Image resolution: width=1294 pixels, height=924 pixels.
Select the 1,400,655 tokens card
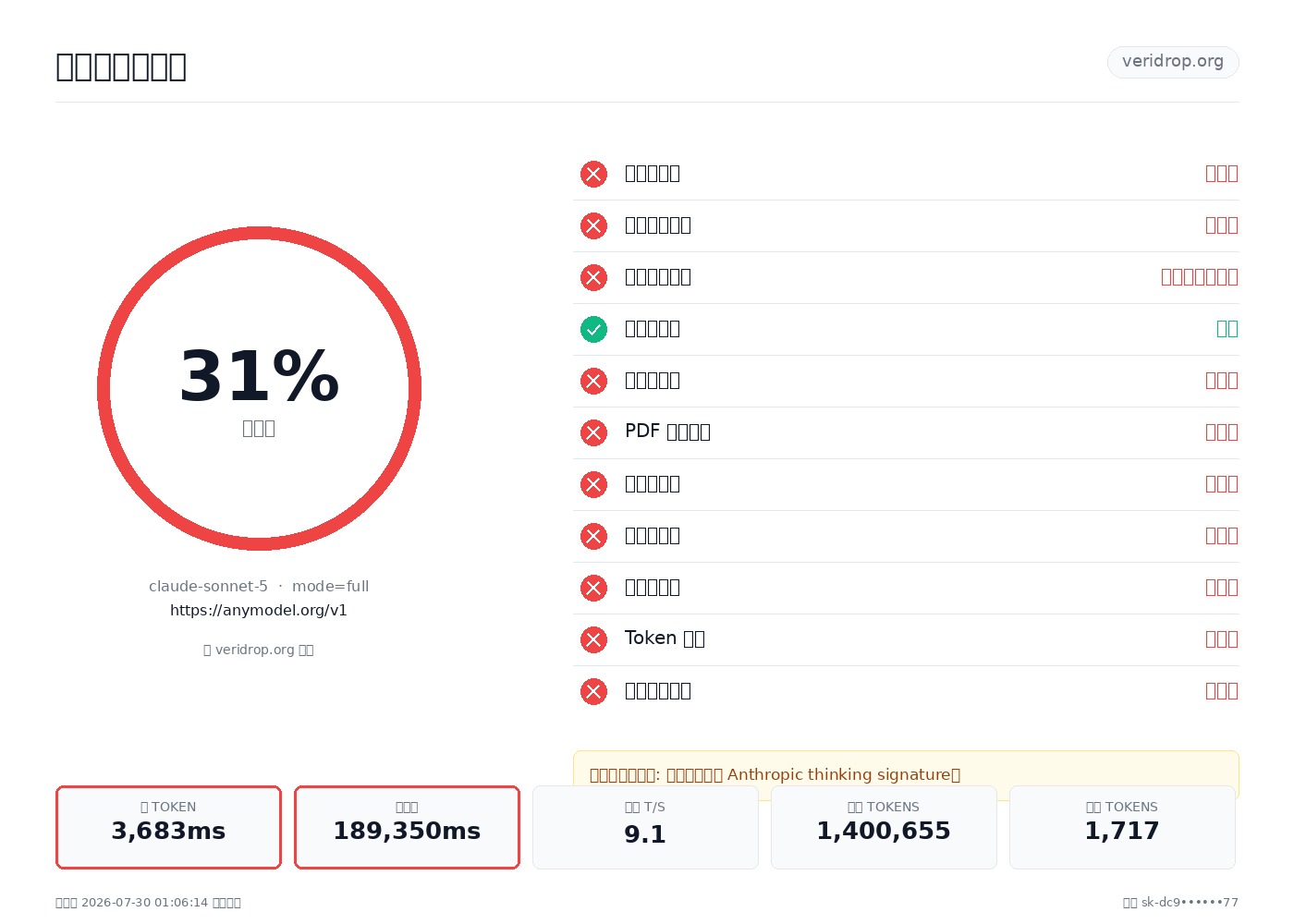point(884,827)
